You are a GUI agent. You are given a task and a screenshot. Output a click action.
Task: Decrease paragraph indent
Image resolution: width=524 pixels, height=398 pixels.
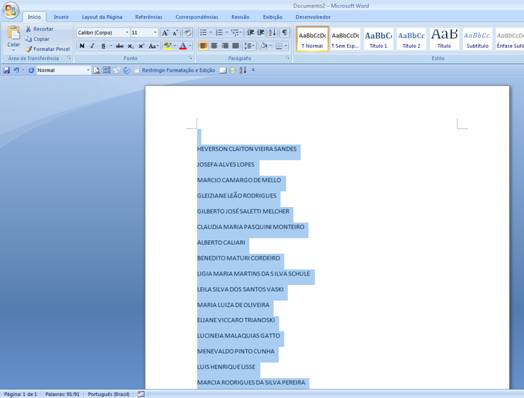pyautogui.click(x=250, y=32)
